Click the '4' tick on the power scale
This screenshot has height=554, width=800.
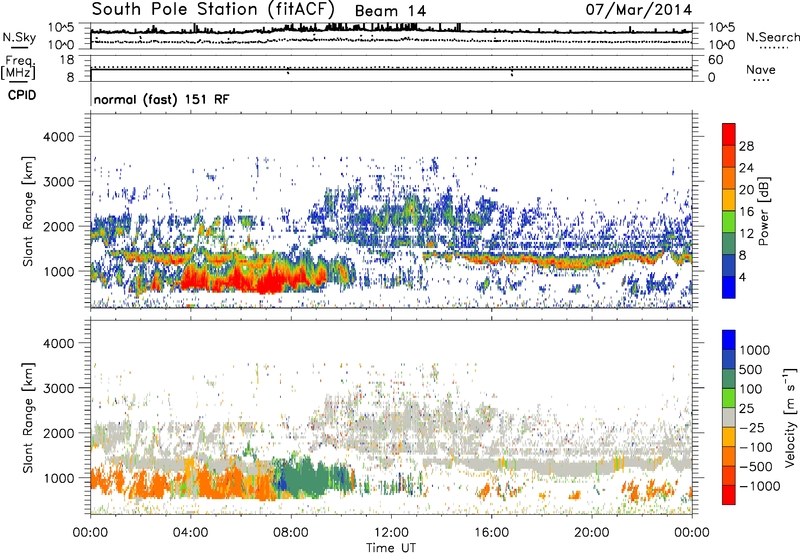[x=743, y=277]
